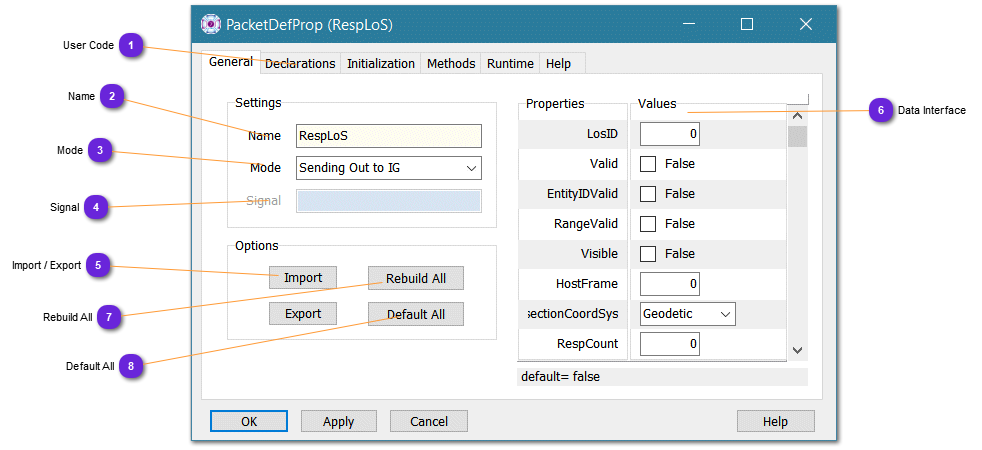The width and height of the screenshot is (982, 450).
Task: Enable the EntityIDValid checkbox
Action: pos(648,194)
